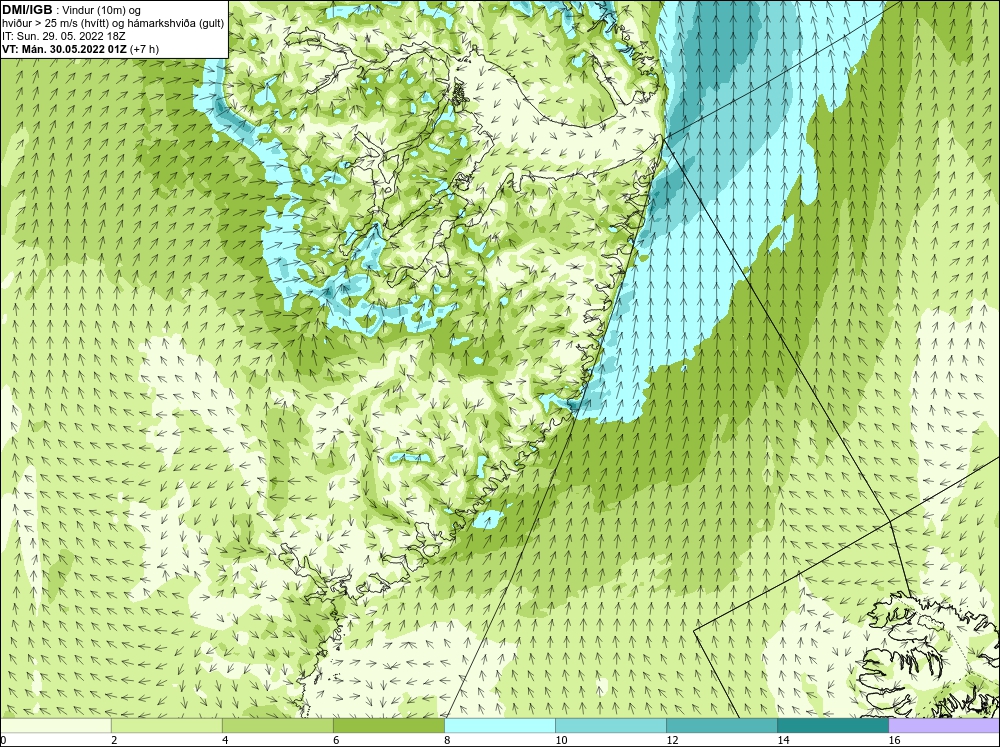
Task: Click the 12–14 m/s teal legend swatch
Action: 722,725
